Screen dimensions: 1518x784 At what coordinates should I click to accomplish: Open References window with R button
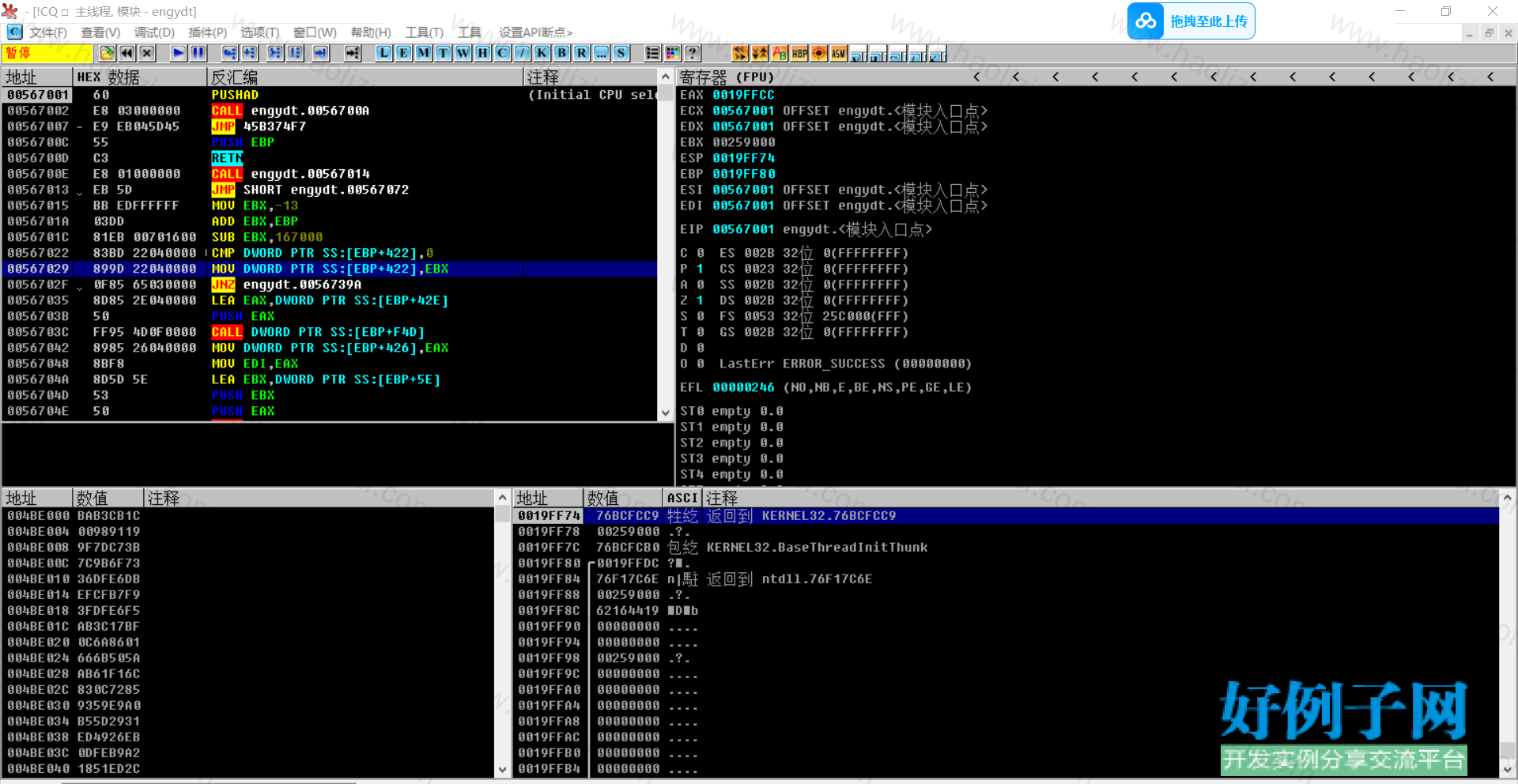coord(582,53)
